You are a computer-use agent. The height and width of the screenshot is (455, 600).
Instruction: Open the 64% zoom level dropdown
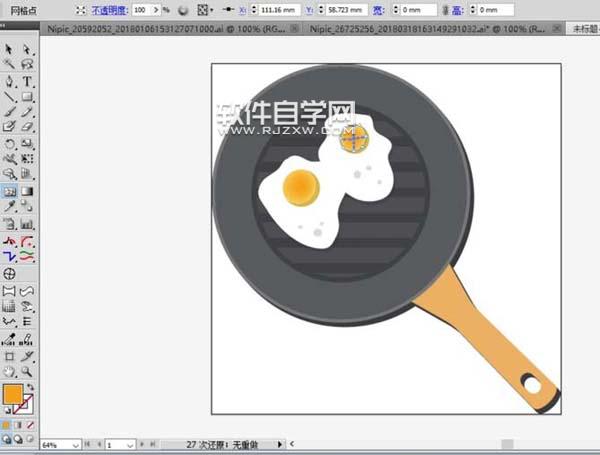[x=76, y=445]
